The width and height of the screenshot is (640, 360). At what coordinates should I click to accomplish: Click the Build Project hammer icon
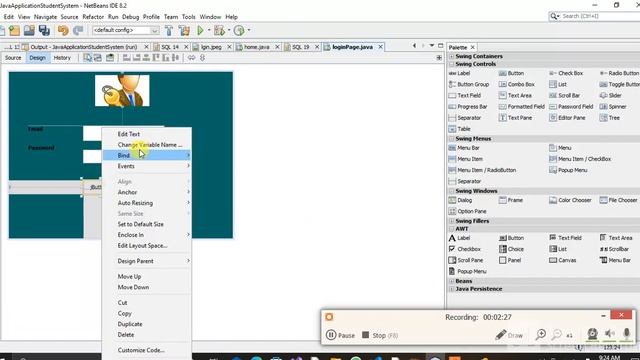point(169,30)
